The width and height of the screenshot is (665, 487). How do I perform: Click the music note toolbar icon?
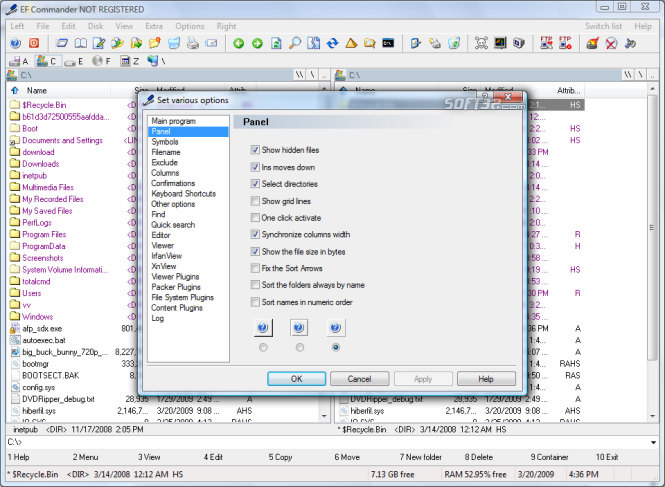coord(630,43)
